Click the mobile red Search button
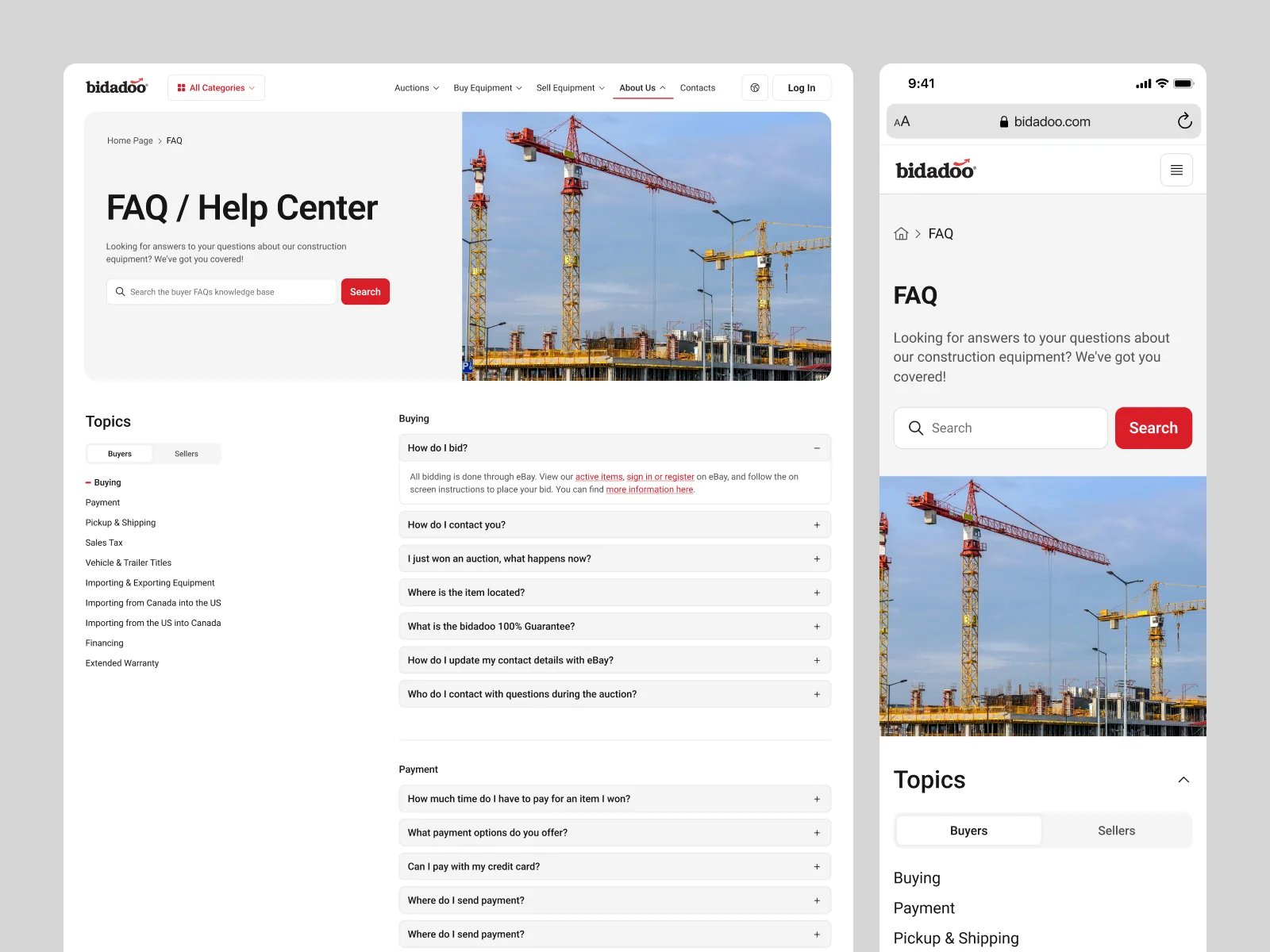The image size is (1270, 952). tap(1153, 428)
